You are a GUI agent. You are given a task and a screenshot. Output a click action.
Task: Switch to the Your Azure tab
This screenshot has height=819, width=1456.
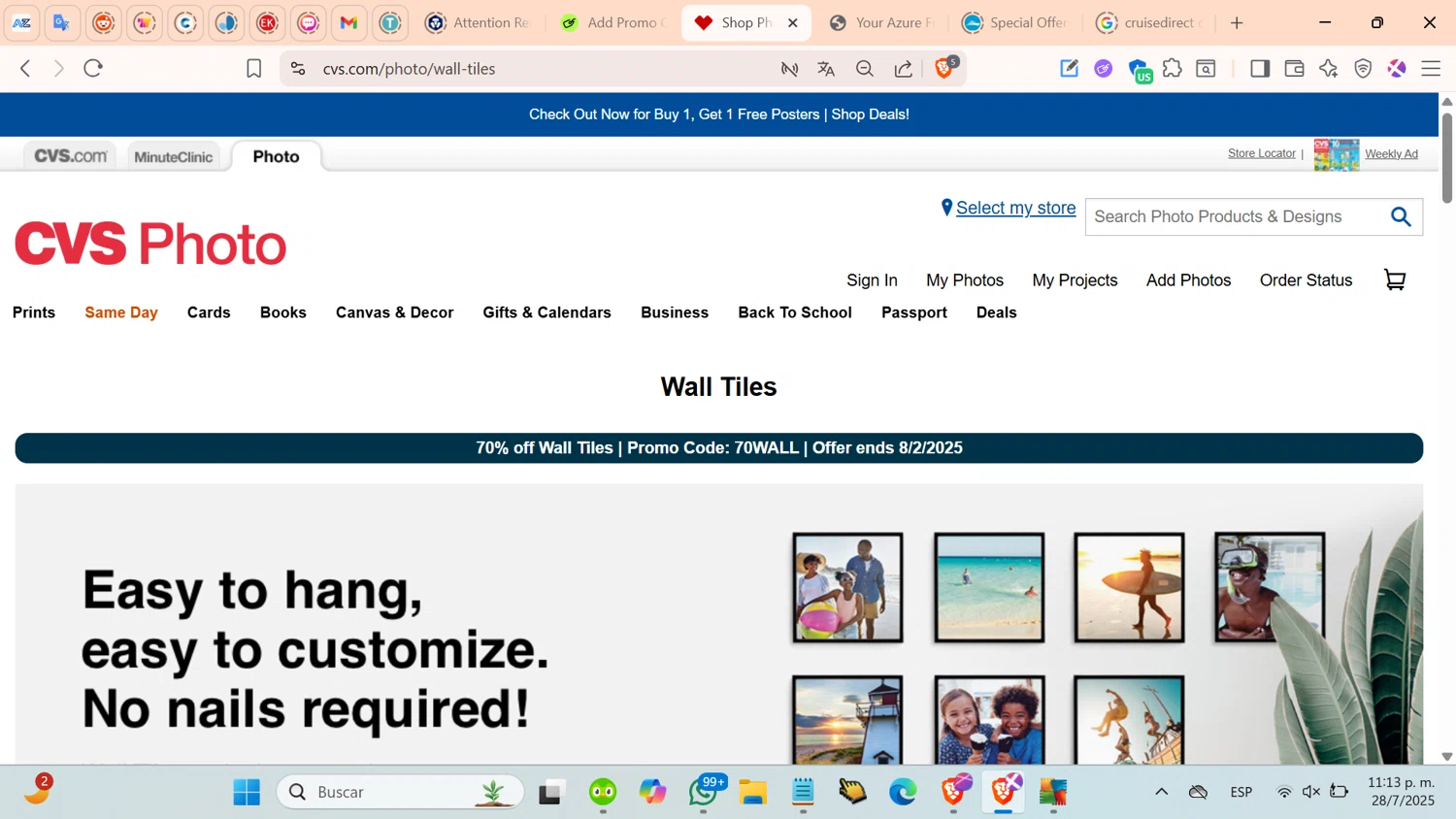tap(881, 22)
